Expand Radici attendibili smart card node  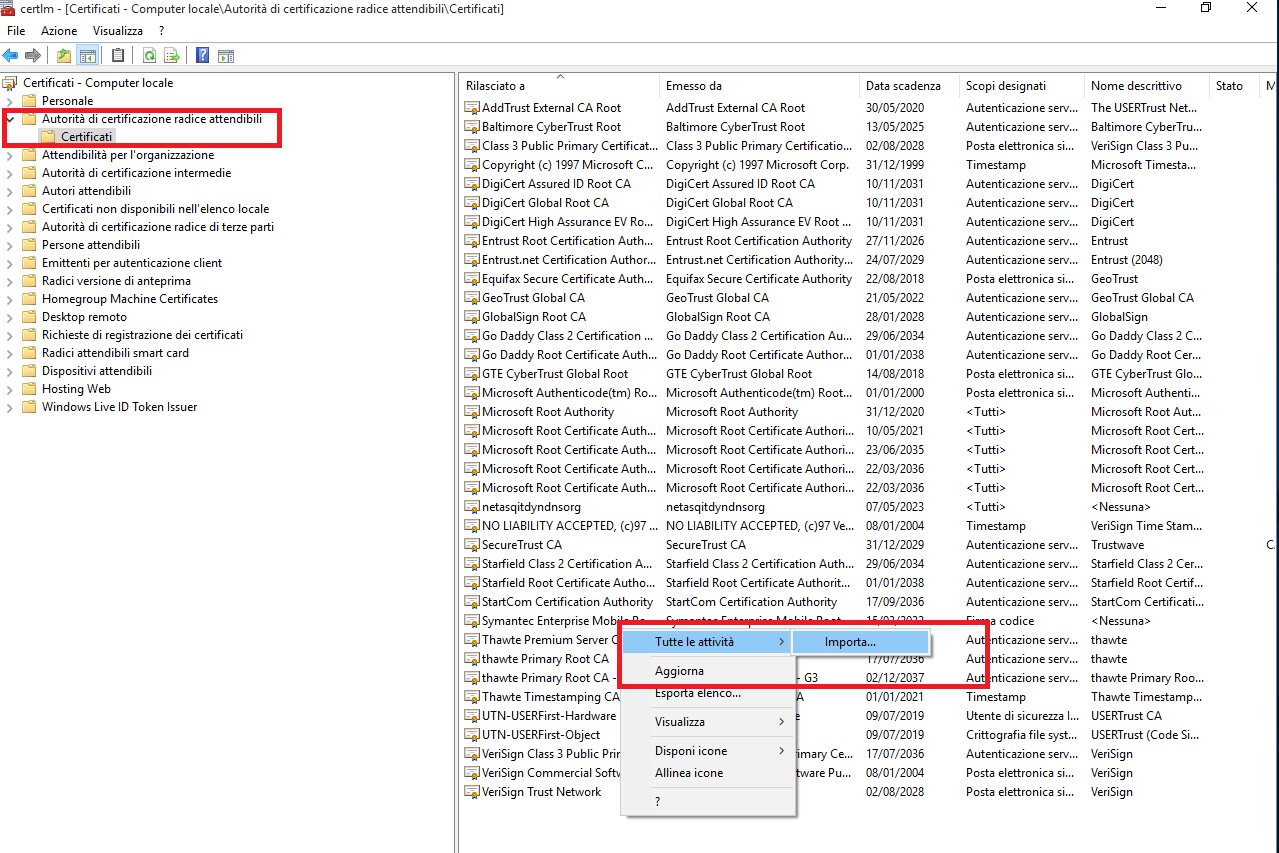click(10, 353)
